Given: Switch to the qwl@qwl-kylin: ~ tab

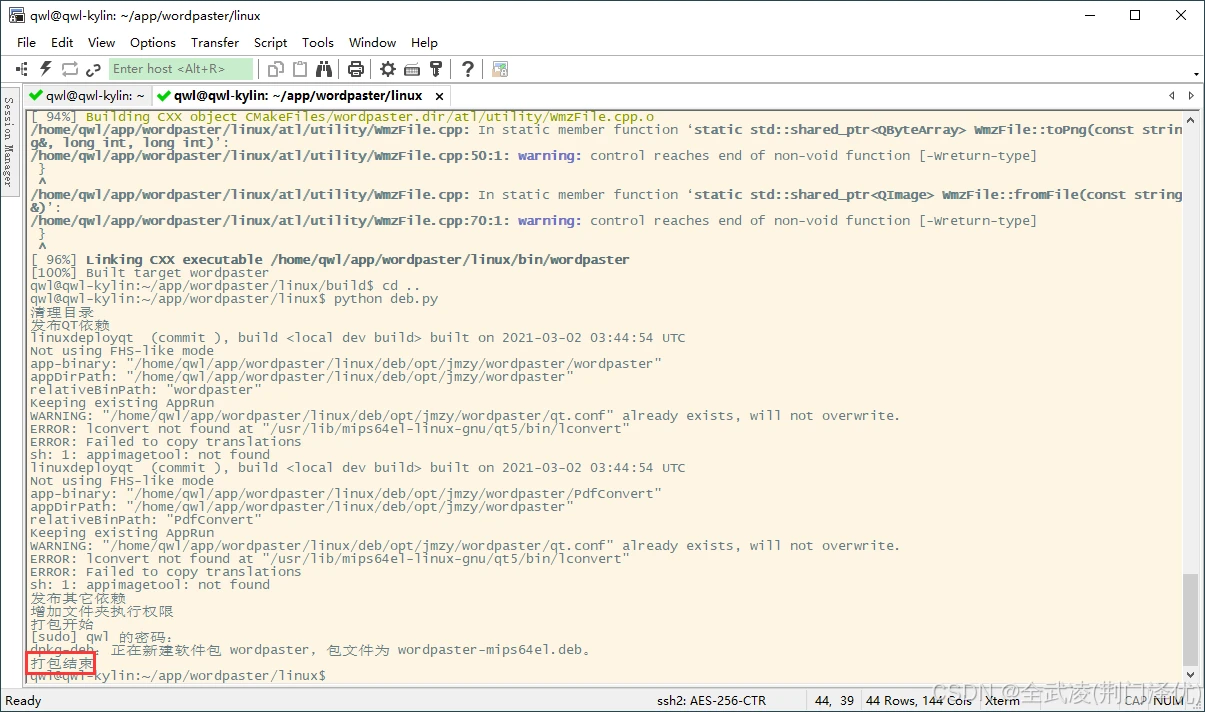Looking at the screenshot, I should tap(88, 96).
